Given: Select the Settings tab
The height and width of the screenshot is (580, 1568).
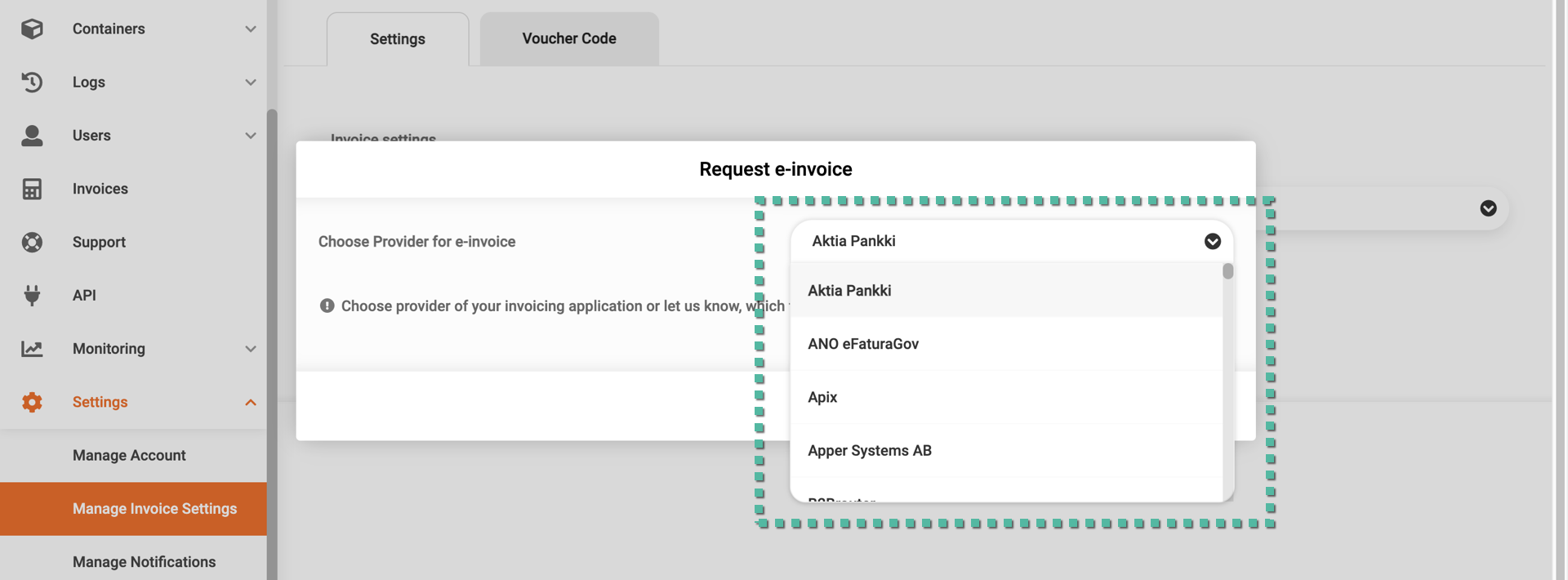Looking at the screenshot, I should point(397,38).
